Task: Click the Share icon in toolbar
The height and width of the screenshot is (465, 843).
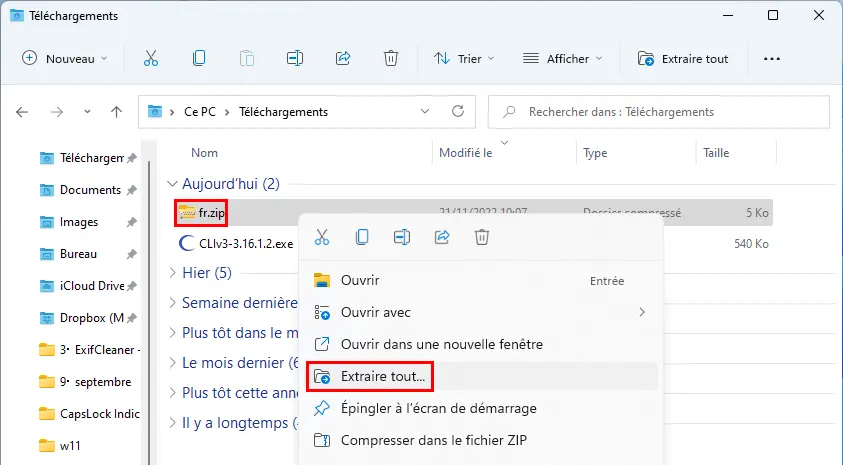Action: point(343,58)
